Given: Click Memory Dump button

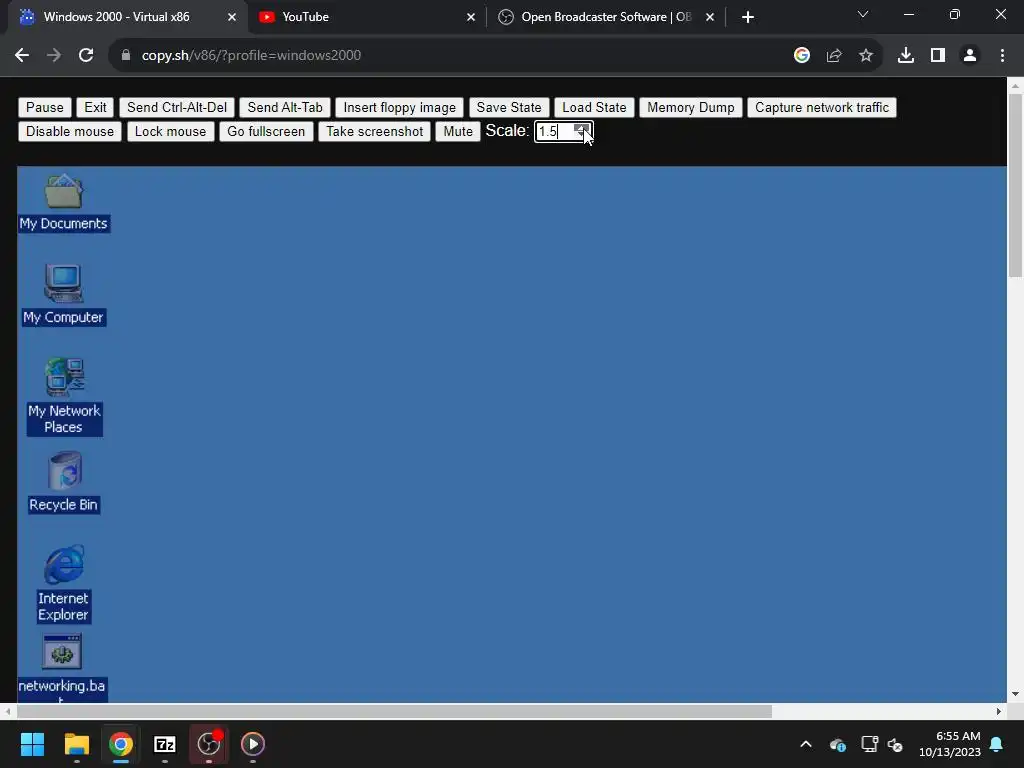Looking at the screenshot, I should [691, 107].
